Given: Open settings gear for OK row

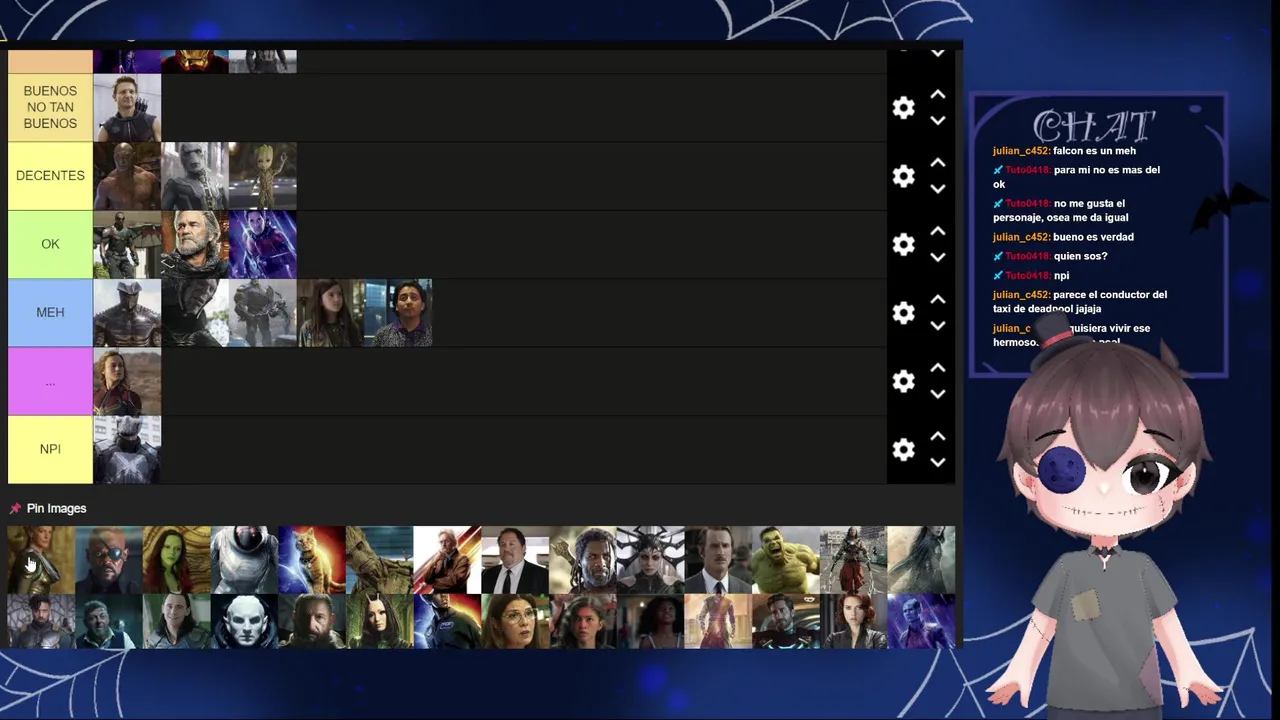Looking at the screenshot, I should [x=903, y=244].
